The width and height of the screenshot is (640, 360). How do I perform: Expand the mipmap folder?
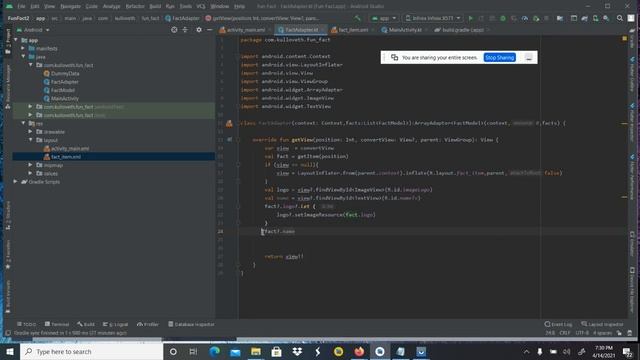[x=31, y=165]
